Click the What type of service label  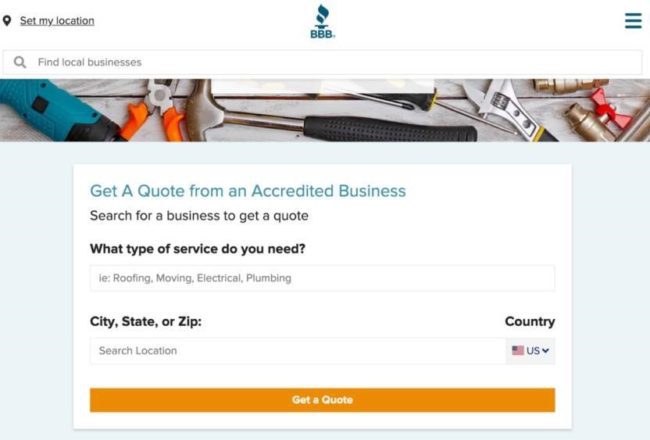[197, 248]
